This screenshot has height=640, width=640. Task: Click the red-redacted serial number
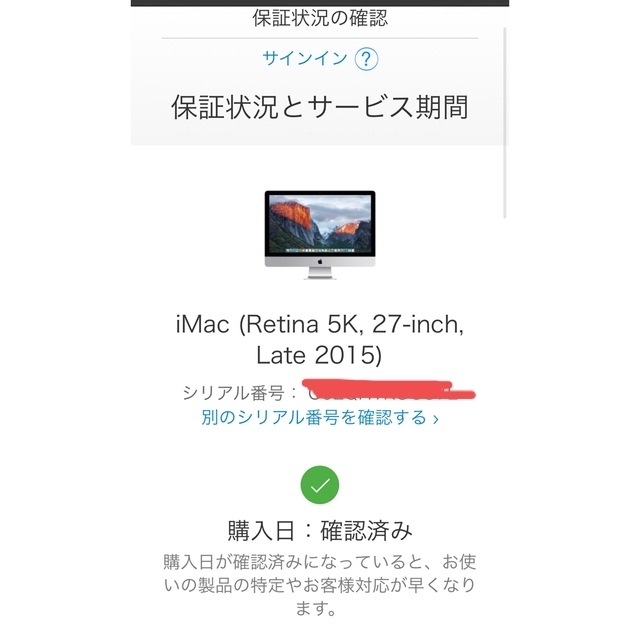tap(389, 391)
